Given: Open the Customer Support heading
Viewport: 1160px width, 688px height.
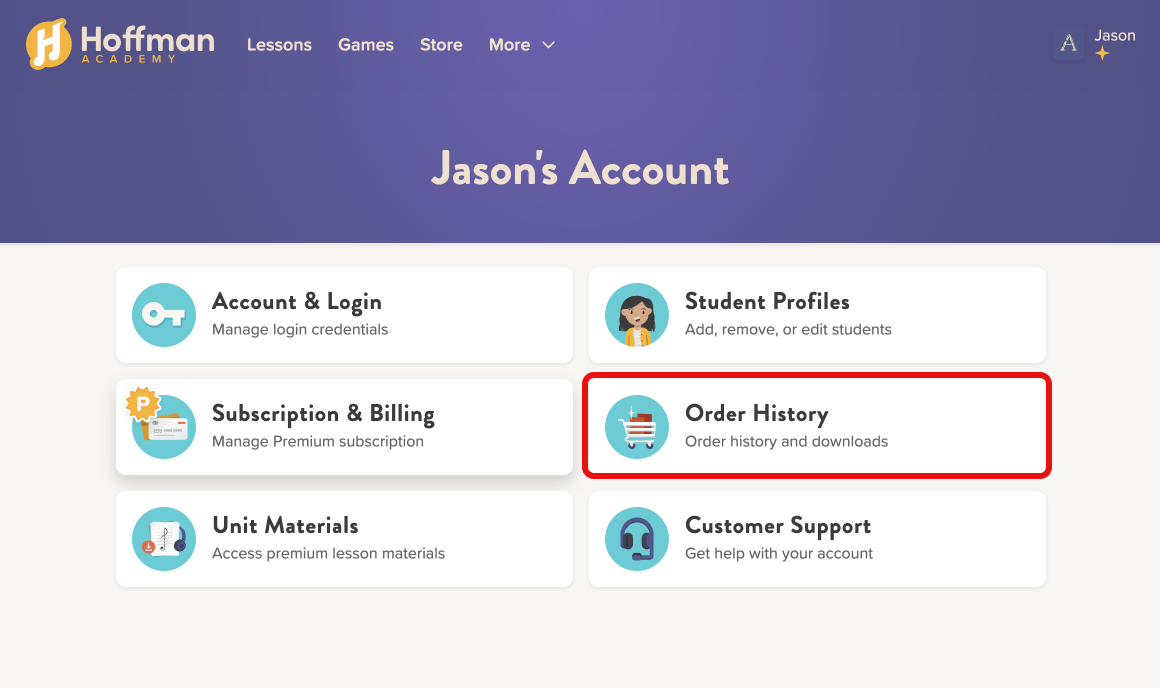Looking at the screenshot, I should (778, 525).
